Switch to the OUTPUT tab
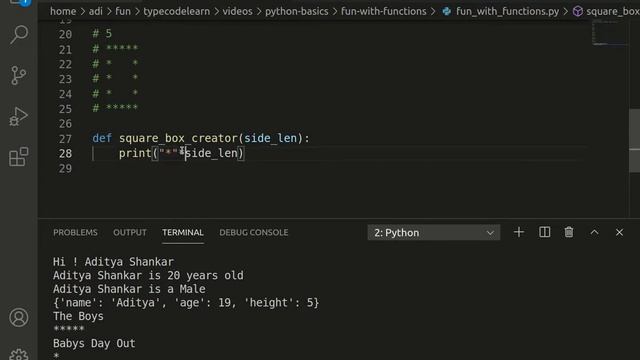The image size is (640, 360). (130, 233)
